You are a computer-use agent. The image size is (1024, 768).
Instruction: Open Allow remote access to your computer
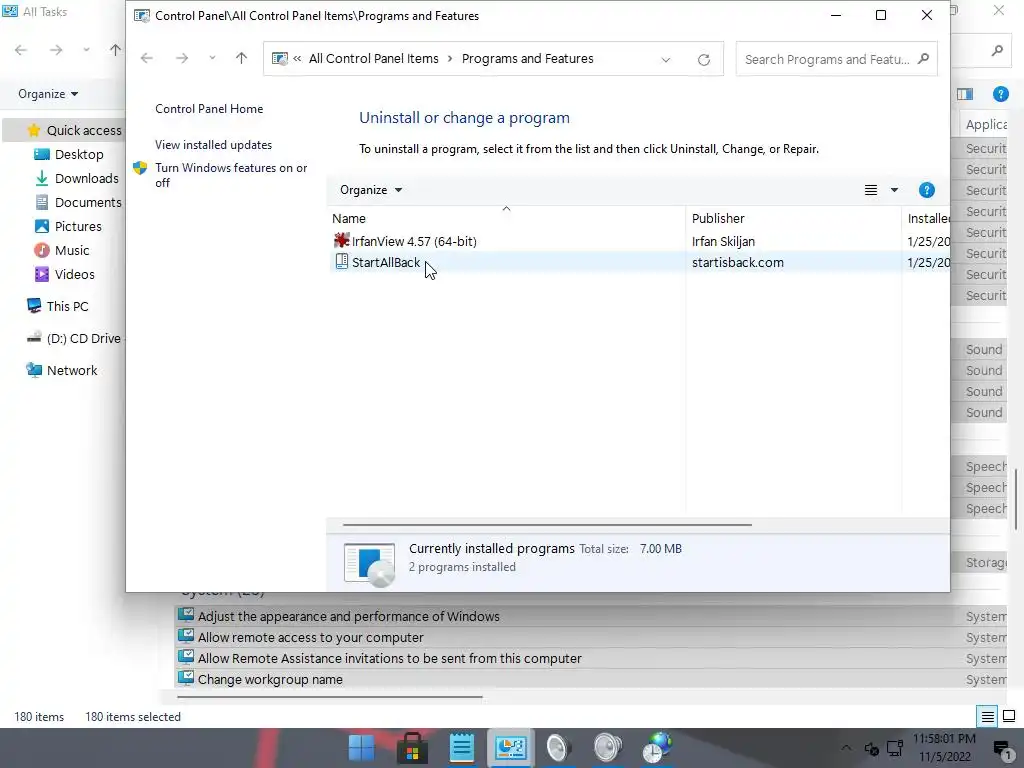[311, 637]
